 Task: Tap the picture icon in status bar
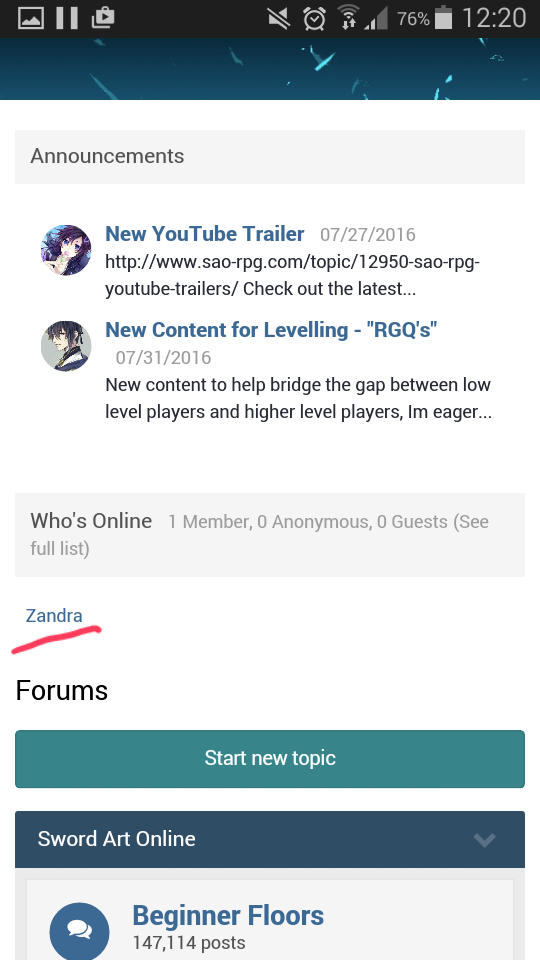pos(31,18)
